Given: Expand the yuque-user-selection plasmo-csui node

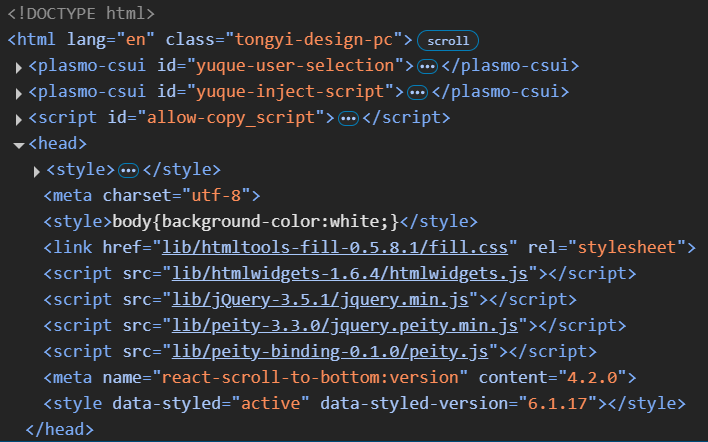Looking at the screenshot, I should 19,68.
